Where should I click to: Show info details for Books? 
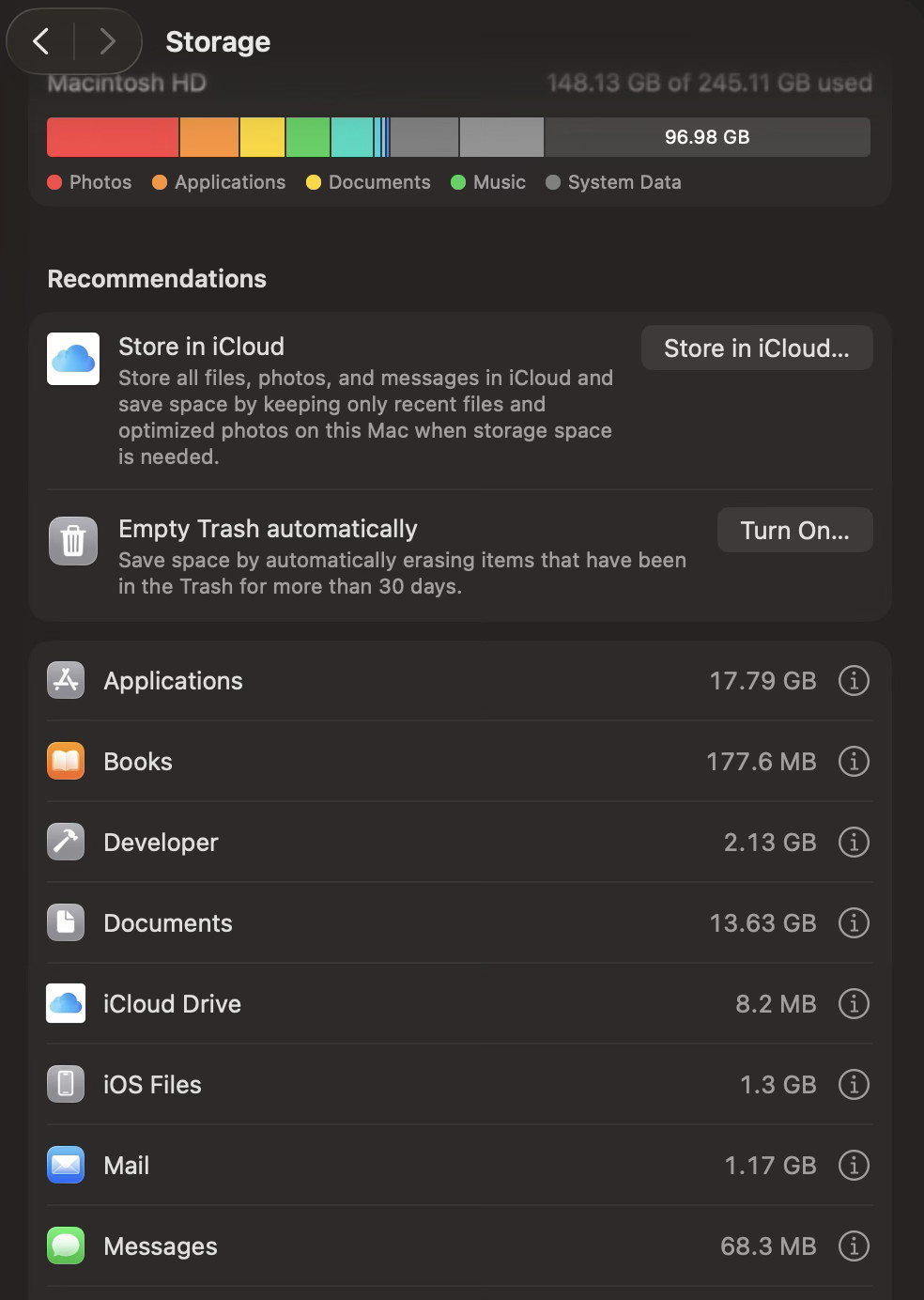tap(853, 761)
